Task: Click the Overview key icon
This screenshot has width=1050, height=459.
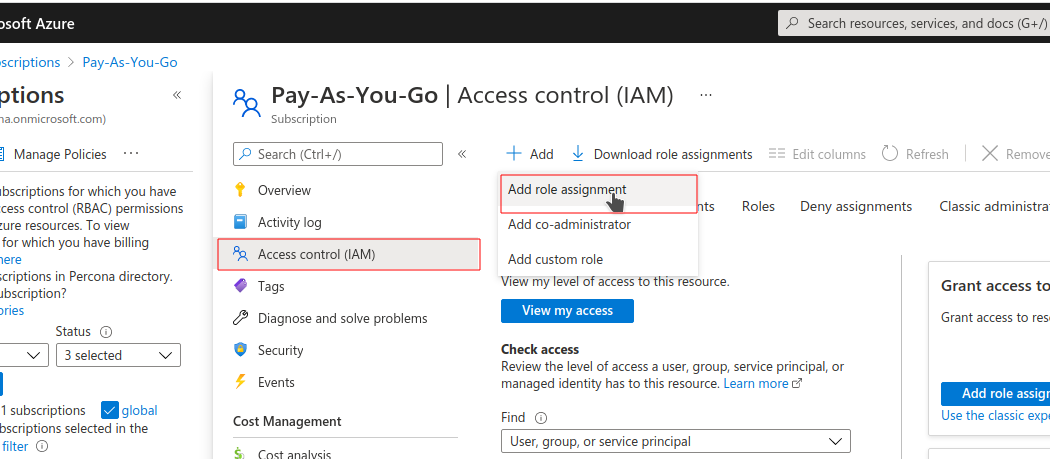Action: click(x=240, y=190)
